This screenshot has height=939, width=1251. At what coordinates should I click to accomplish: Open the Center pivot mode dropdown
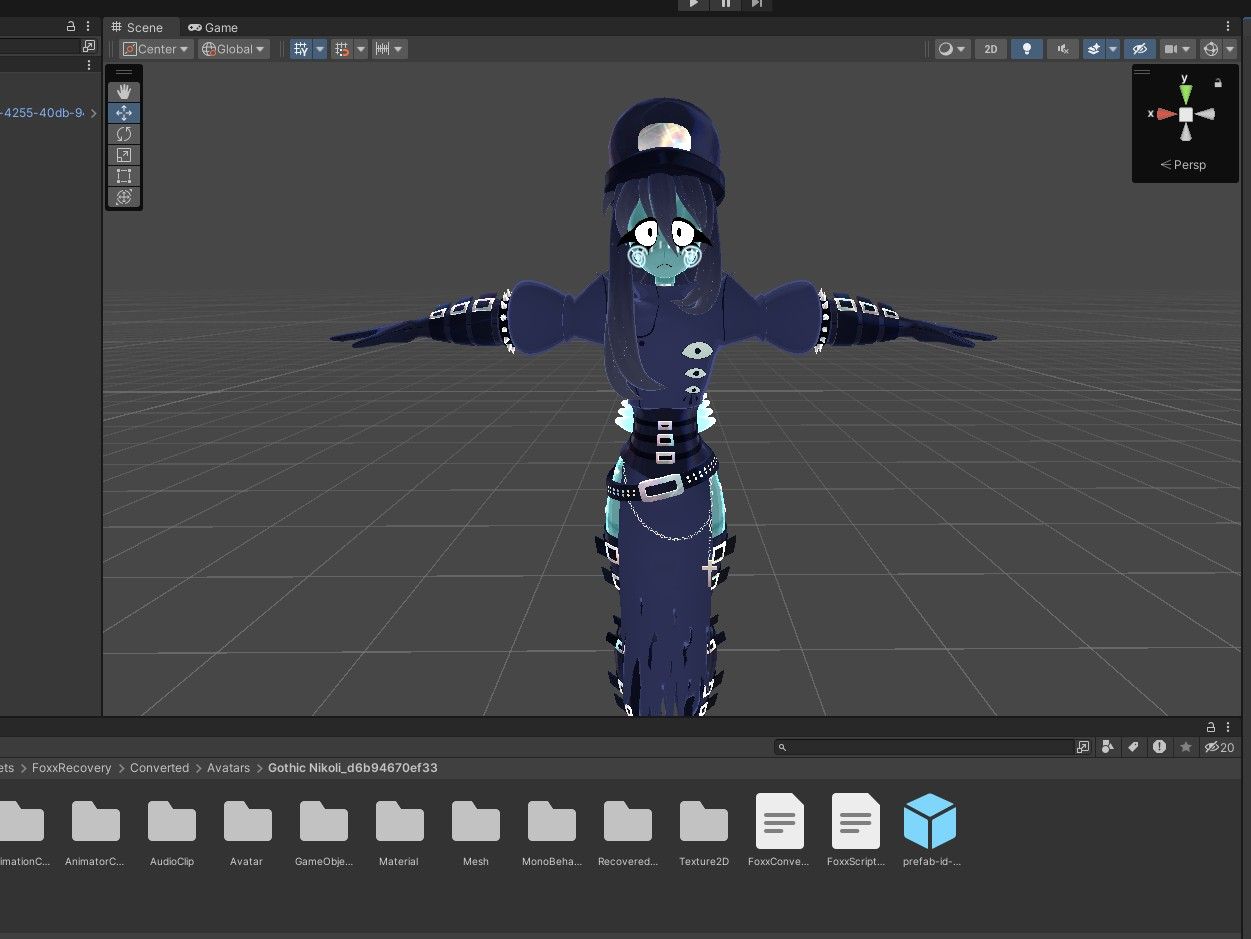pos(155,49)
